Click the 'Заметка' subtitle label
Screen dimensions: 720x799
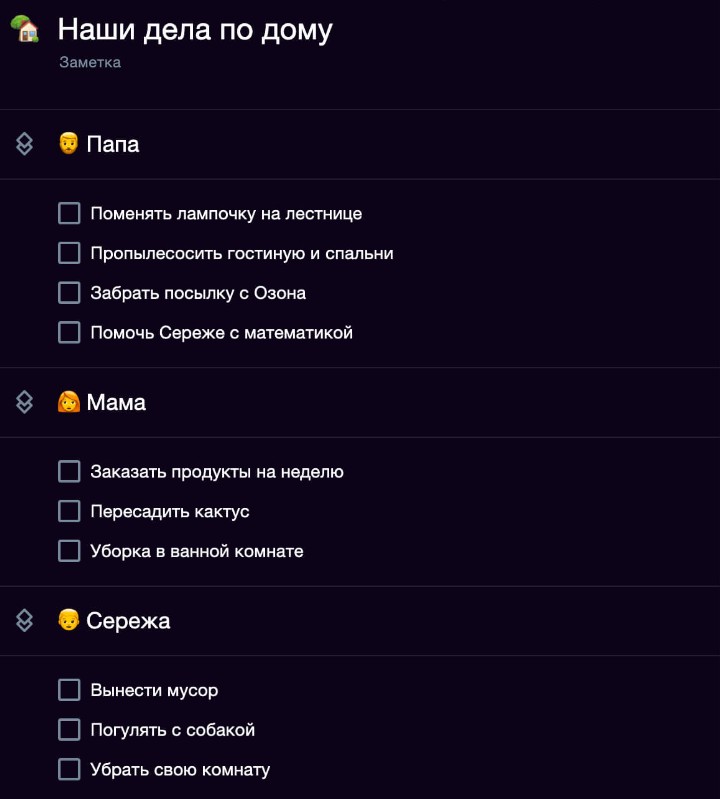(90, 62)
